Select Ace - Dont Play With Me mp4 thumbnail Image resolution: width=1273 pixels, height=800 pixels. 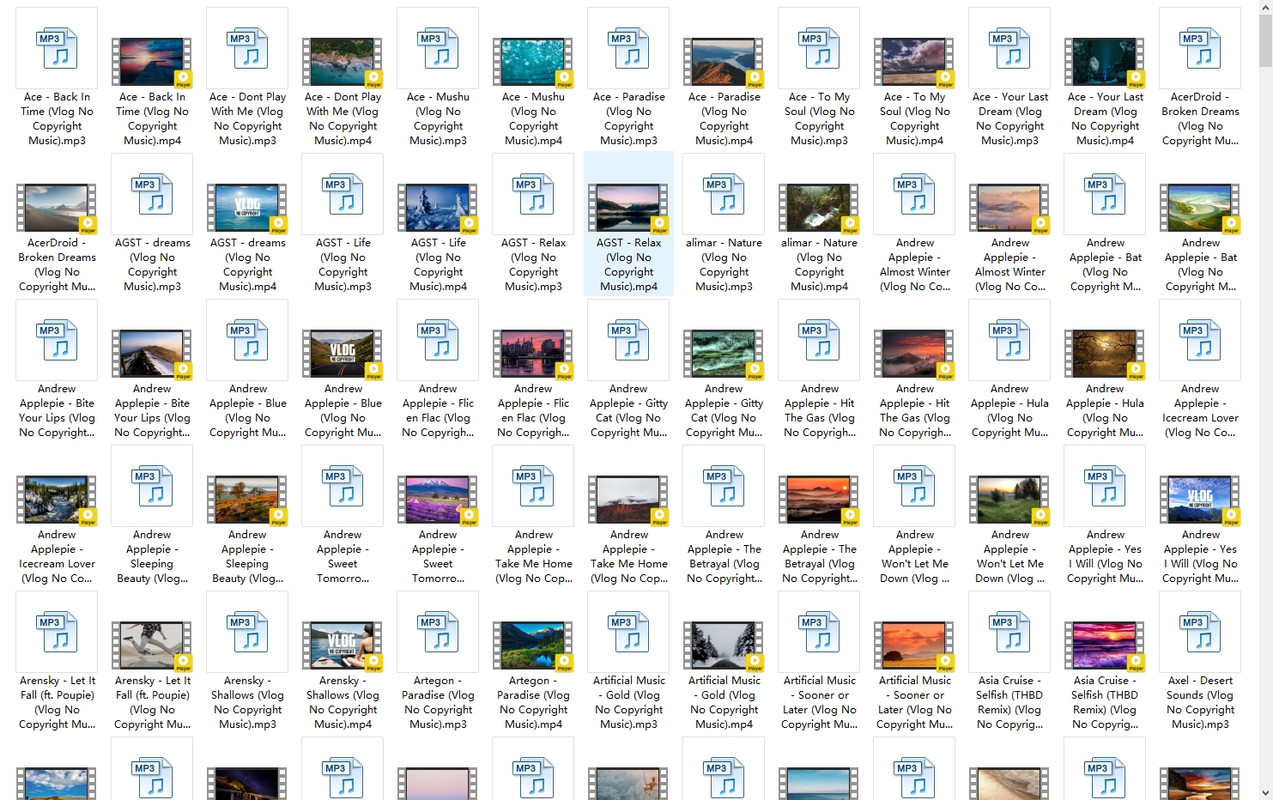(x=343, y=62)
